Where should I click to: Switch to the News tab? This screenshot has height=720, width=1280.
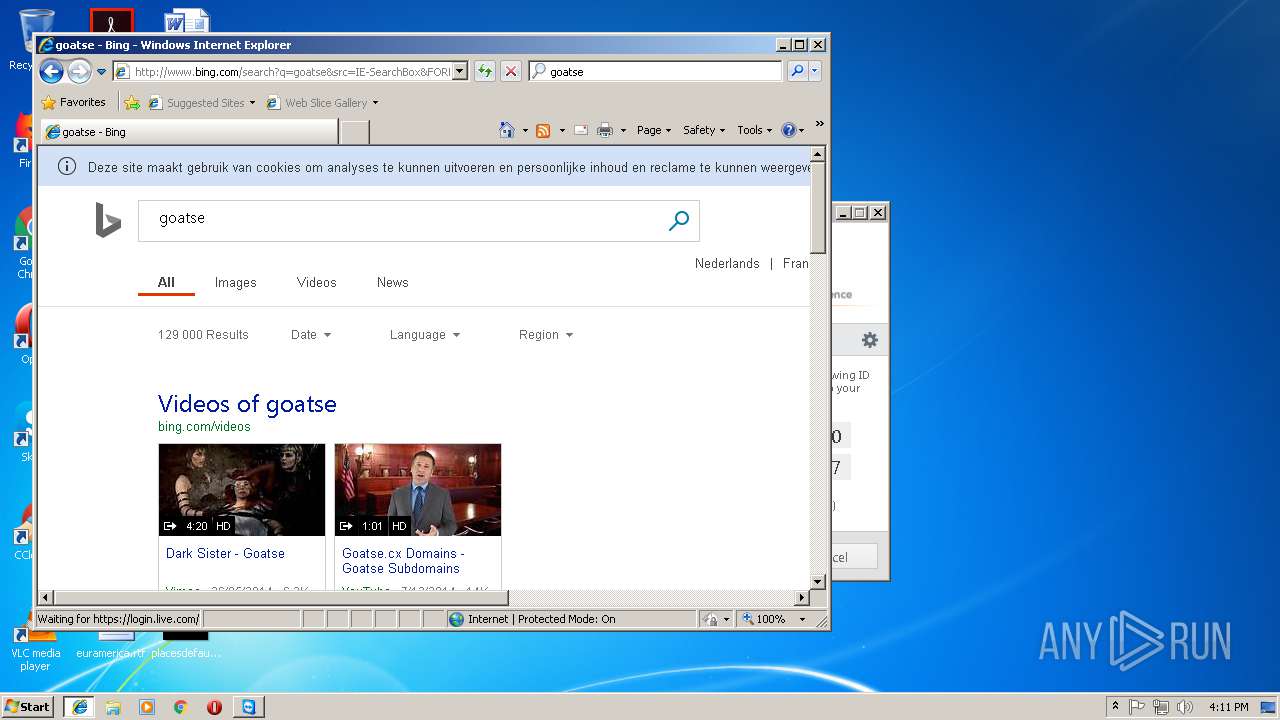[x=393, y=283]
